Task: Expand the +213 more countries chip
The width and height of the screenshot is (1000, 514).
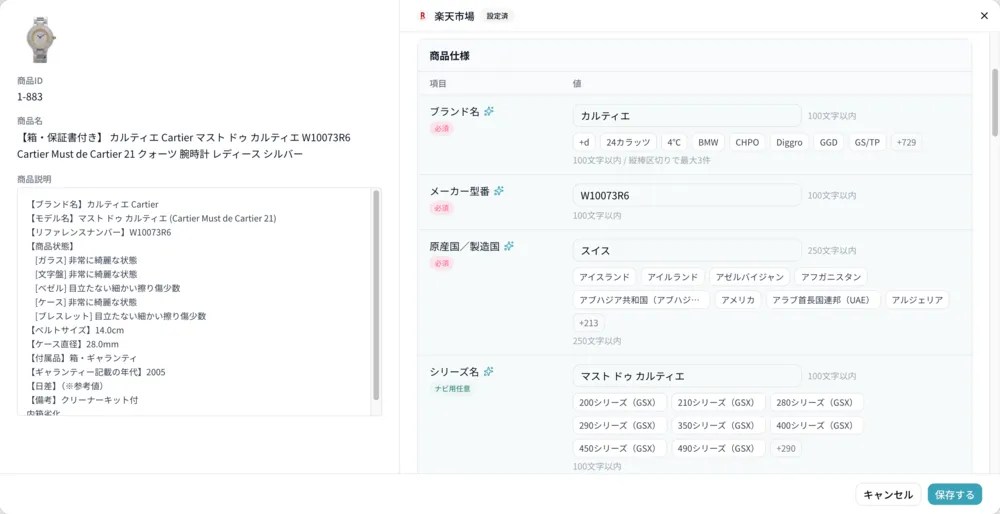Action: 589,323
